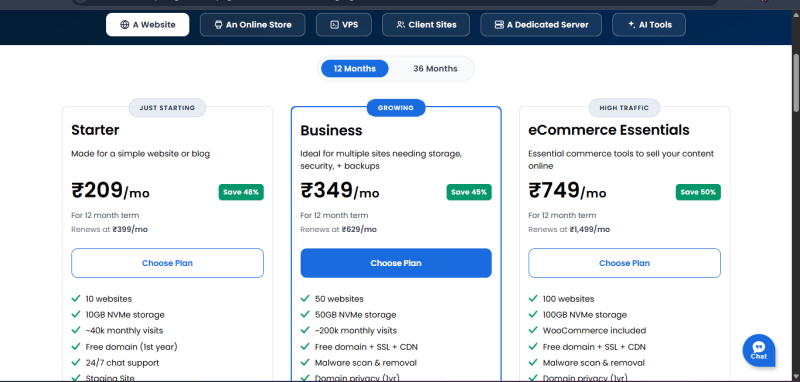The image size is (800, 382).
Task: Open A Dedicated Server tab
Action: click(541, 24)
